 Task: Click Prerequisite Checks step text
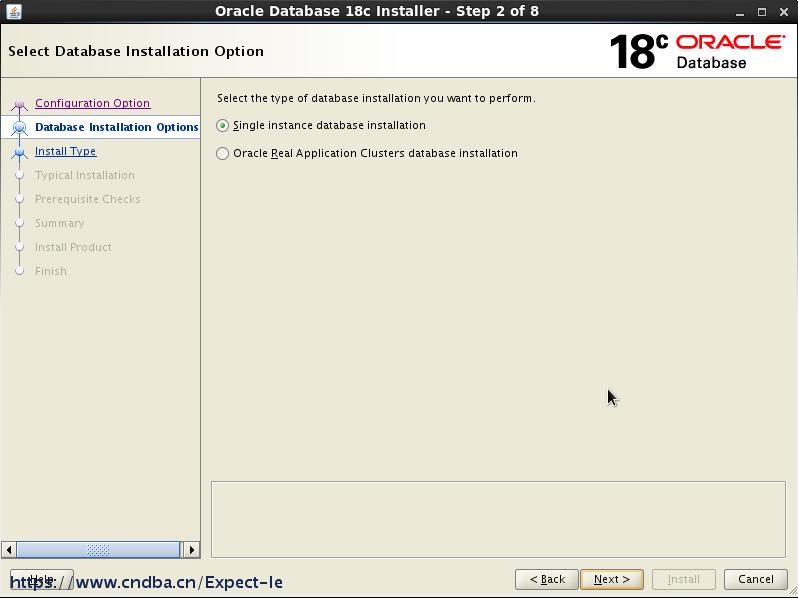tap(88, 199)
